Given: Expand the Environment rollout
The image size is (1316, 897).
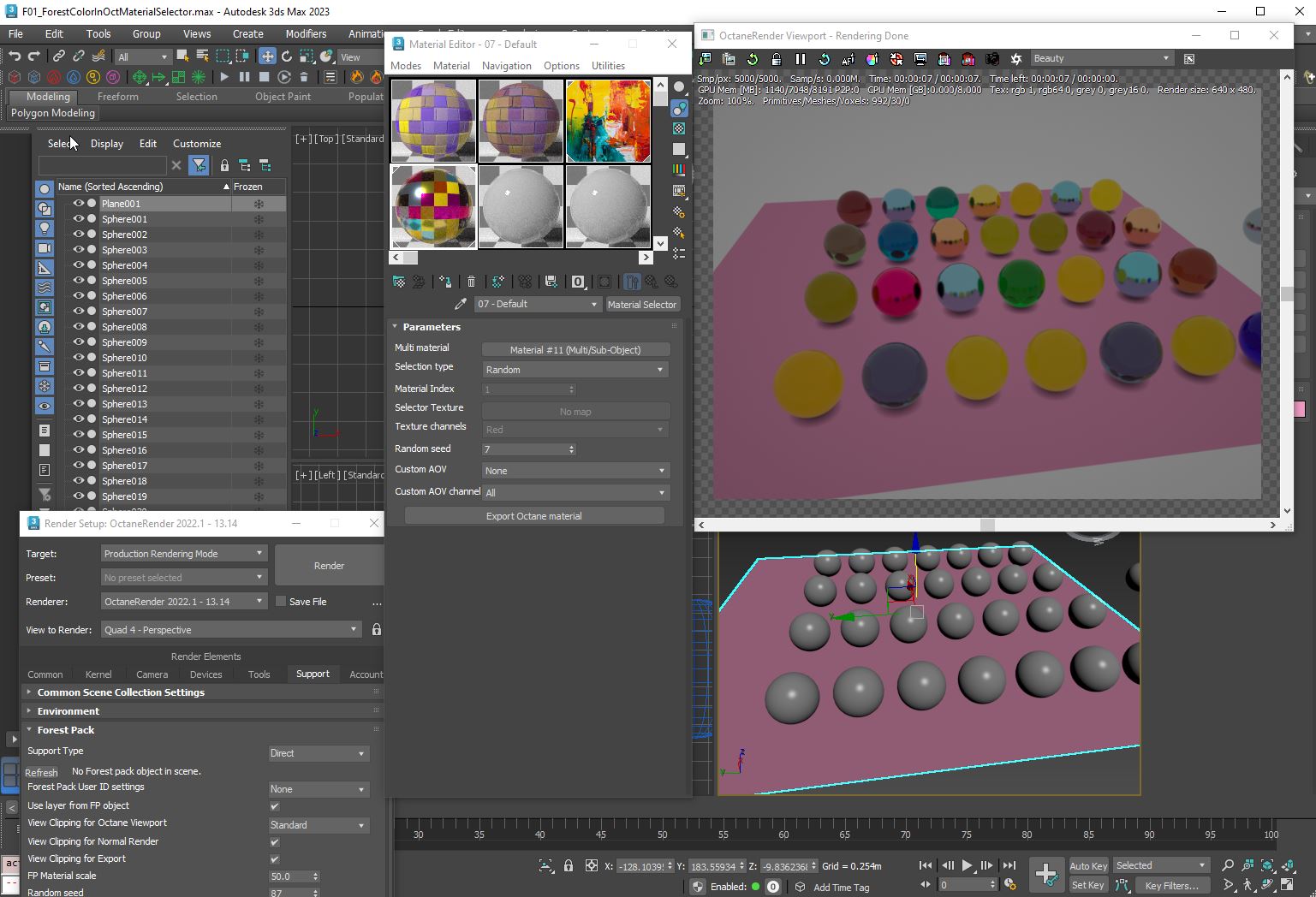Looking at the screenshot, I should [x=68, y=711].
